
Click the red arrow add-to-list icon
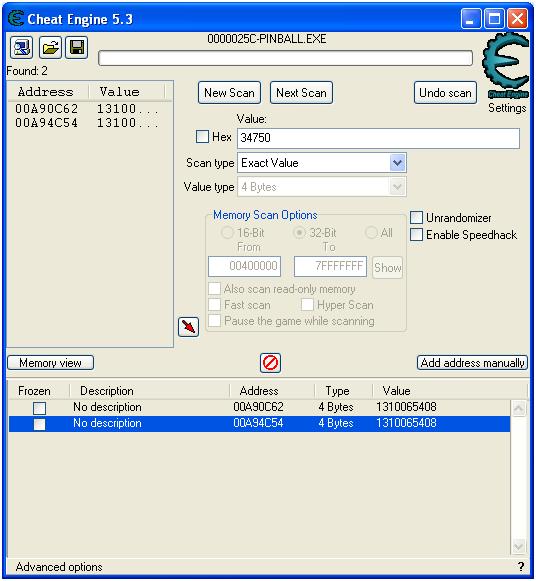tap(189, 327)
